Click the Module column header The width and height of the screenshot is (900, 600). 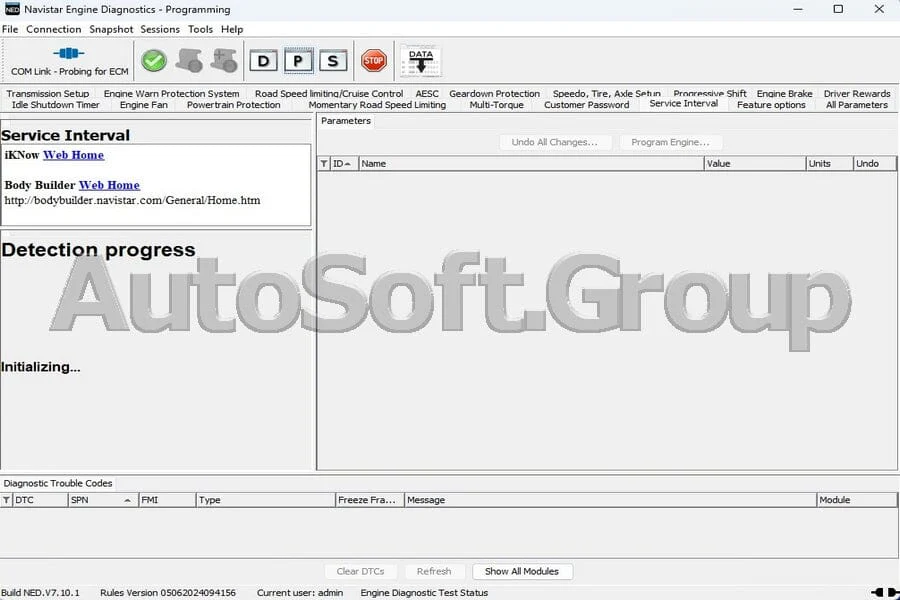tap(856, 500)
